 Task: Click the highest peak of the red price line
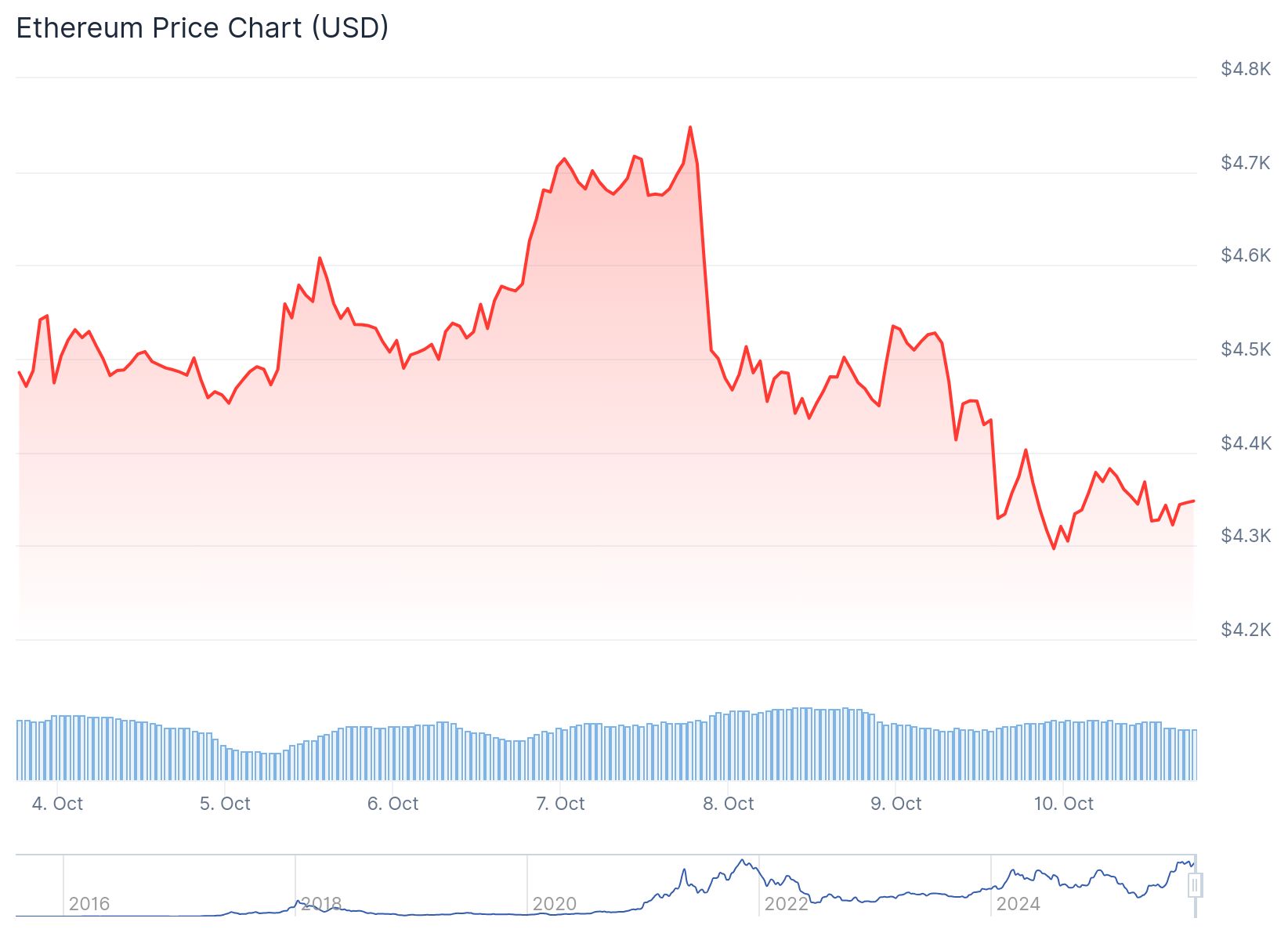tap(689, 127)
